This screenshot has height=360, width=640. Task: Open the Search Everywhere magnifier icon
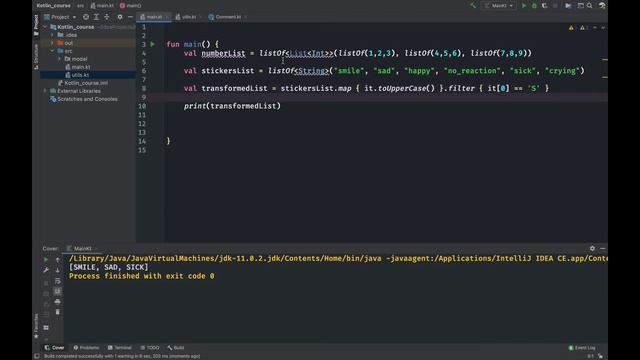[x=590, y=6]
